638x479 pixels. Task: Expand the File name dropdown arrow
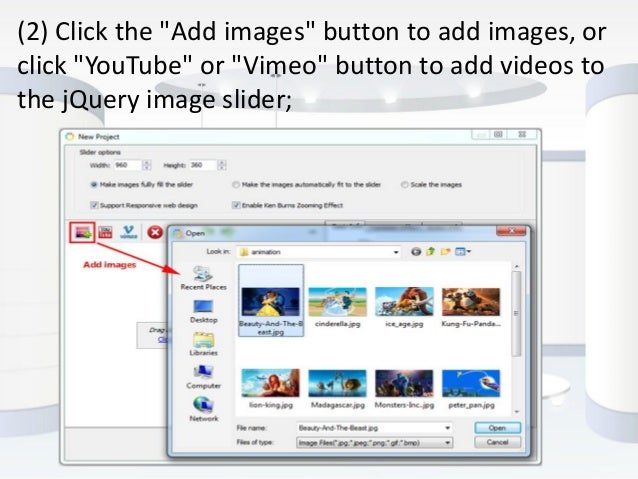[447, 428]
